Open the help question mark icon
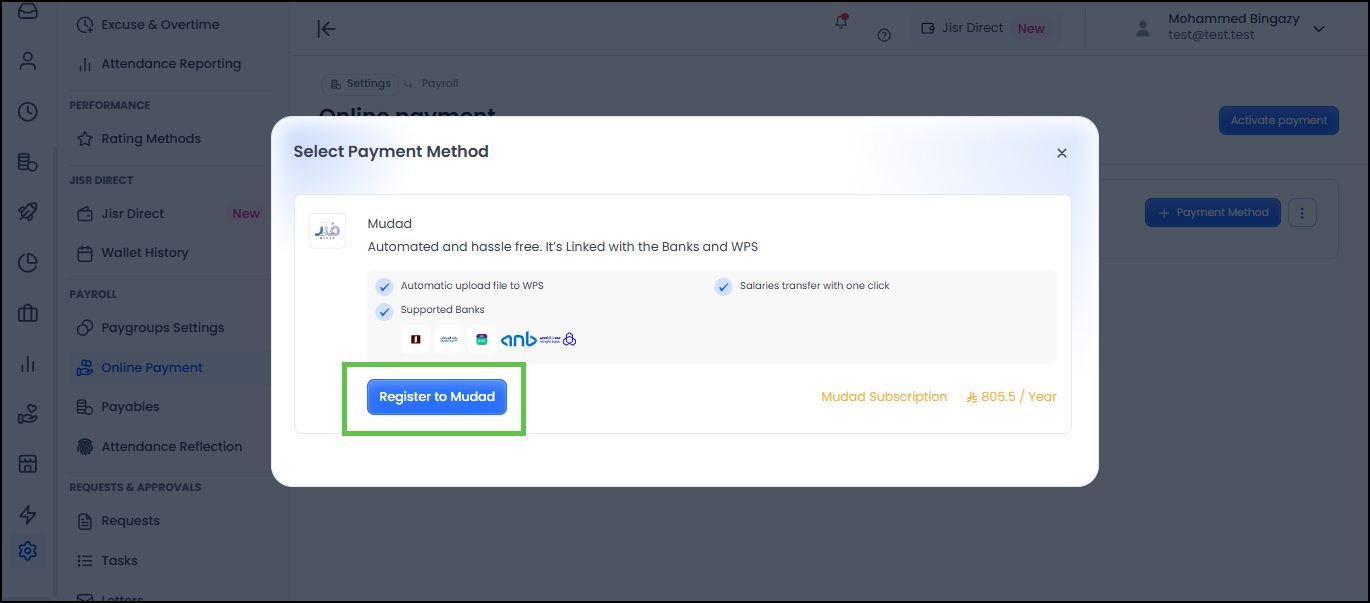Viewport: 1370px width, 603px height. click(884, 35)
